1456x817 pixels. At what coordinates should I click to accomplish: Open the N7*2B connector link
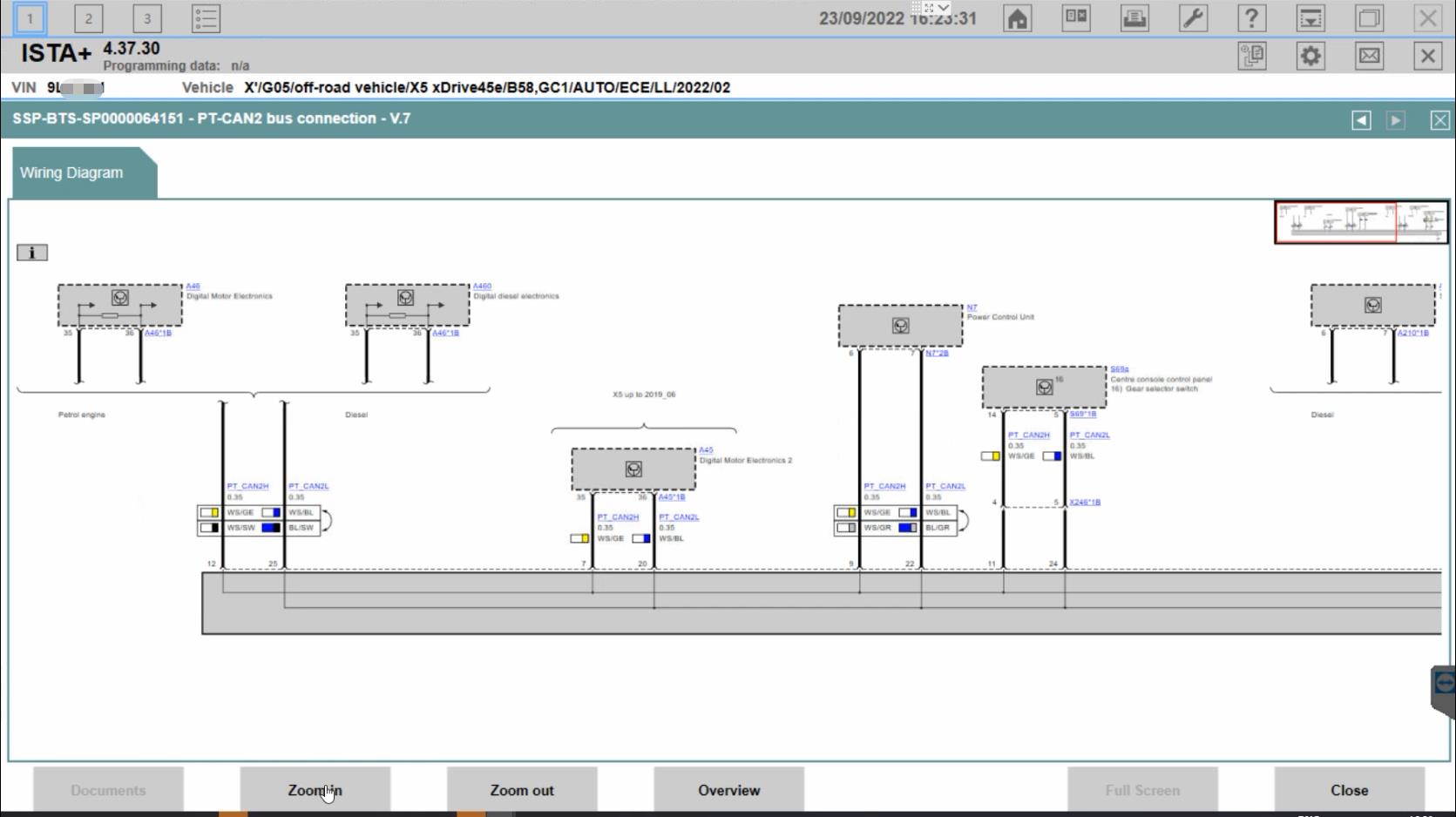click(938, 354)
